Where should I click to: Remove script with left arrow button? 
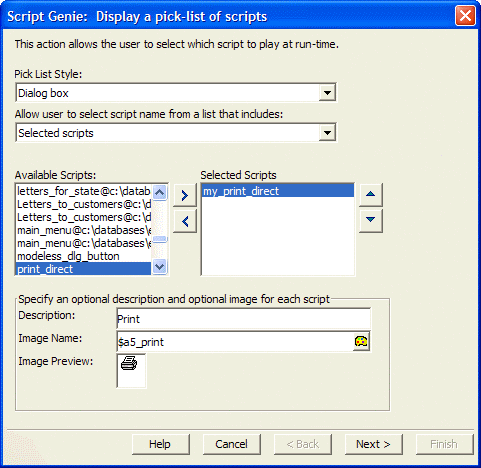pyautogui.click(x=185, y=221)
